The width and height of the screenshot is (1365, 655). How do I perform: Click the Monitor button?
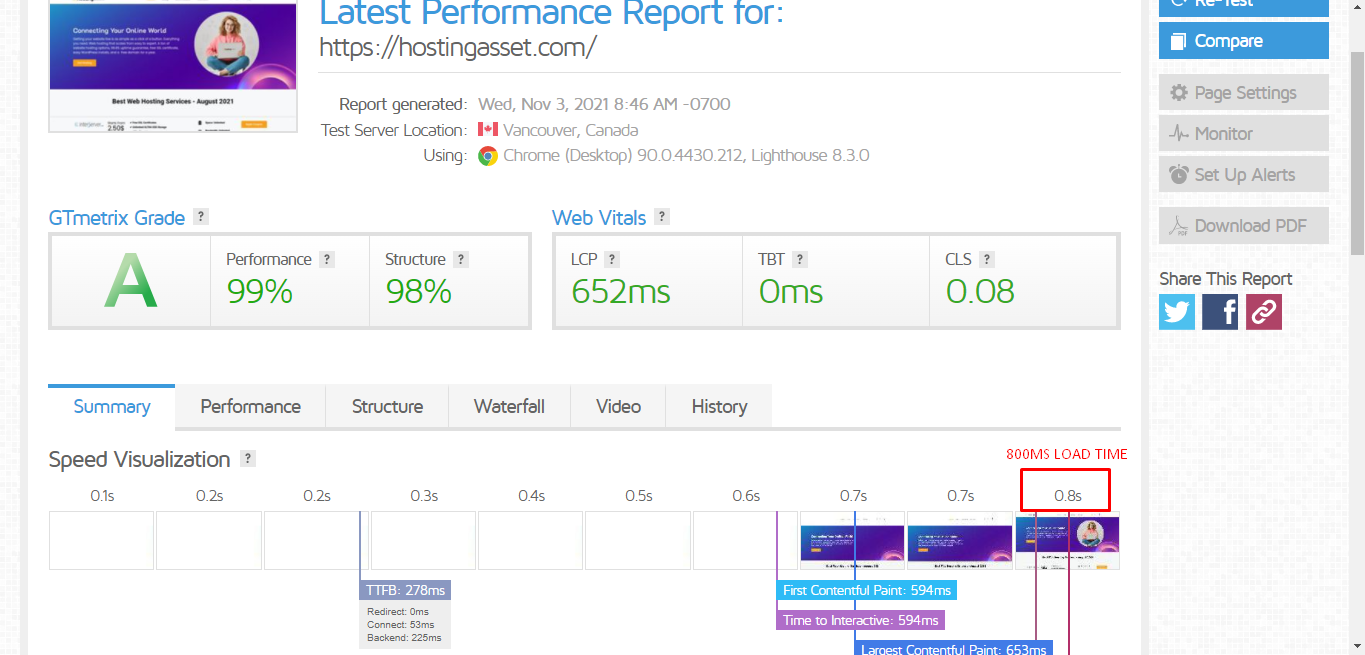coord(1244,134)
